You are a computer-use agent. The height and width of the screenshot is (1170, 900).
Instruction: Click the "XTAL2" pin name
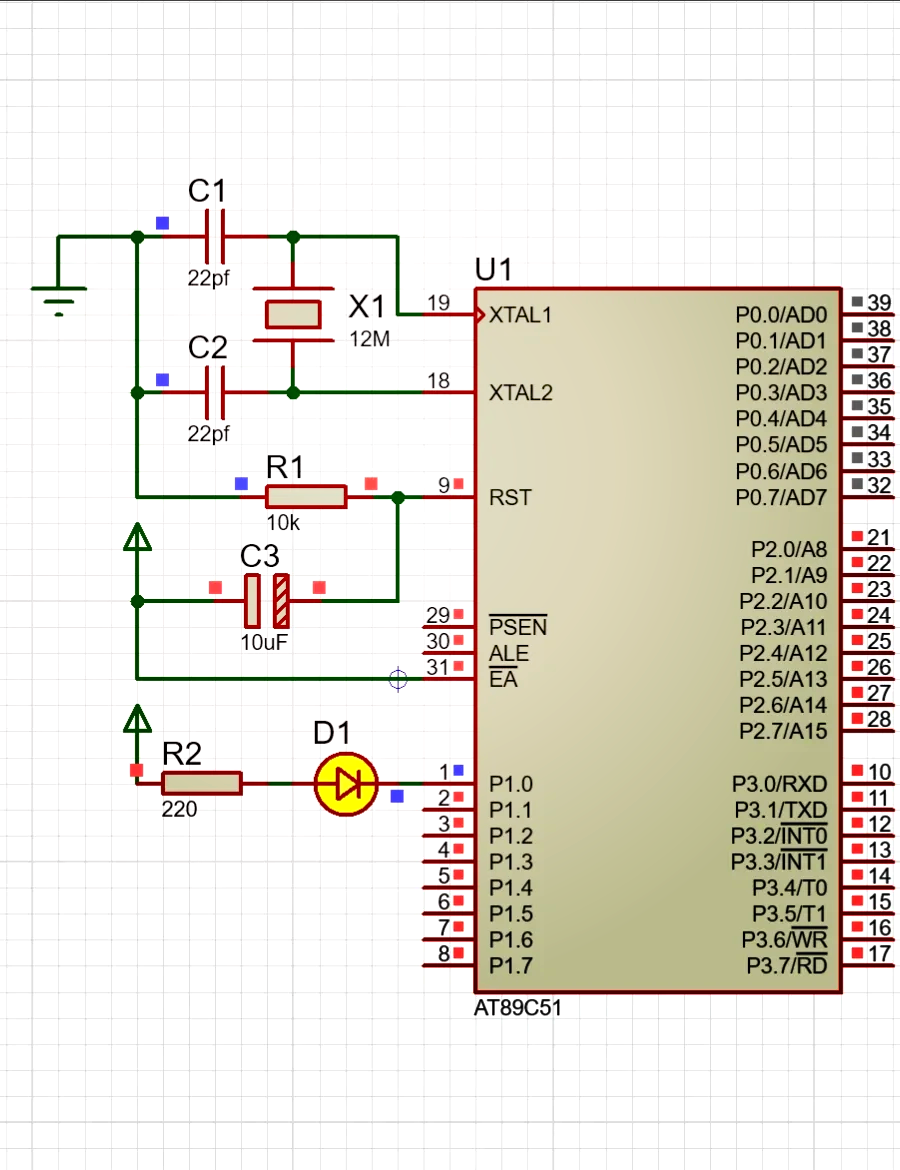(x=521, y=392)
